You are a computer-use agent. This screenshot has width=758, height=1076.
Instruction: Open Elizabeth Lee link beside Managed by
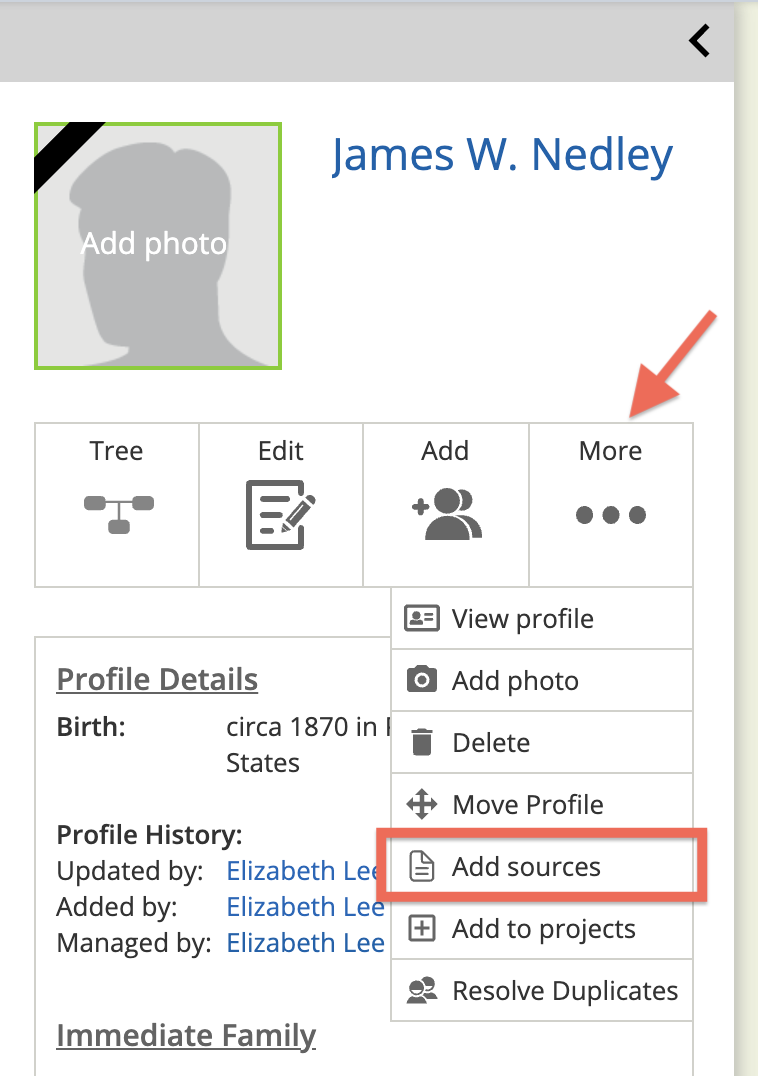pos(304,943)
